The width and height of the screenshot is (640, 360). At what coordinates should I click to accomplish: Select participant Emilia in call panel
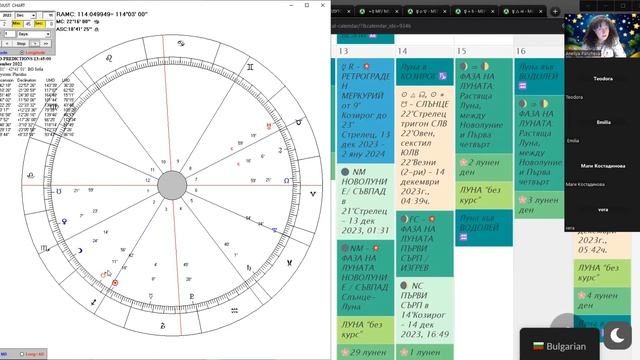(602, 122)
